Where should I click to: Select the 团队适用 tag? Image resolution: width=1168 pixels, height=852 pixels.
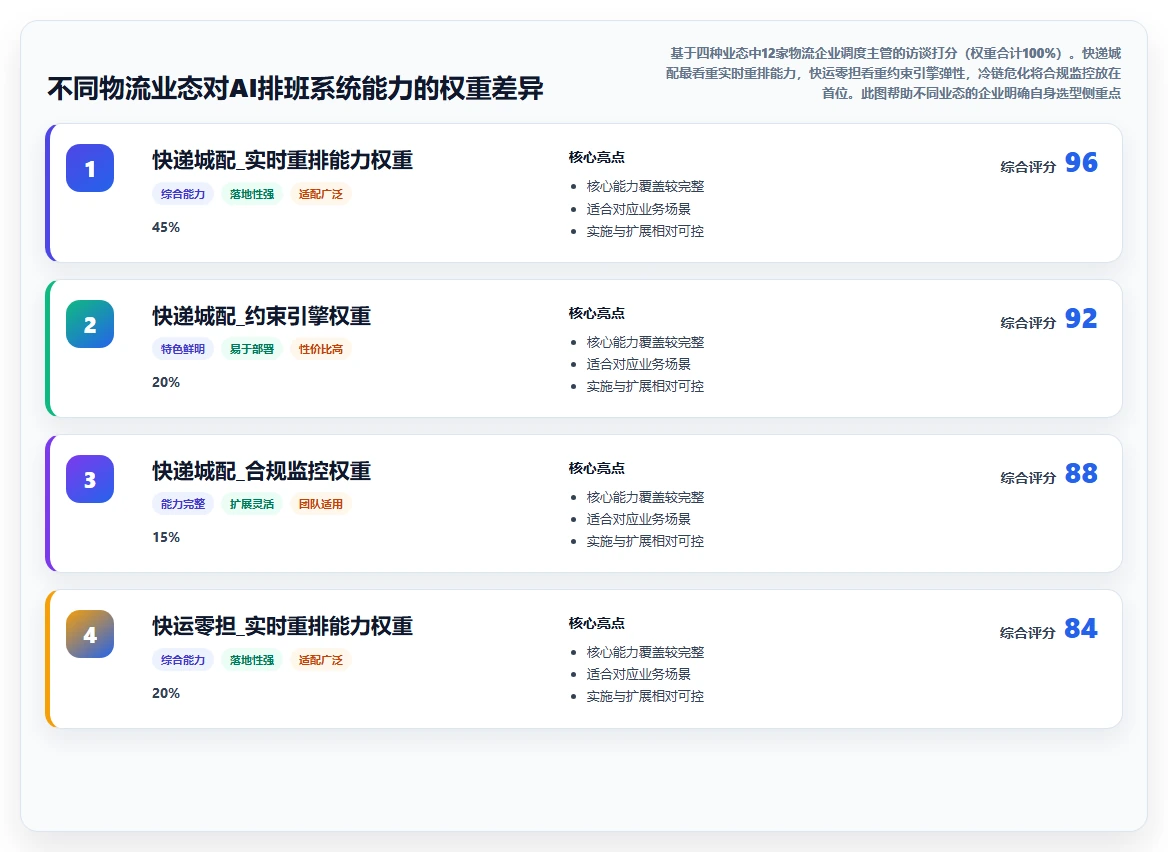point(320,504)
